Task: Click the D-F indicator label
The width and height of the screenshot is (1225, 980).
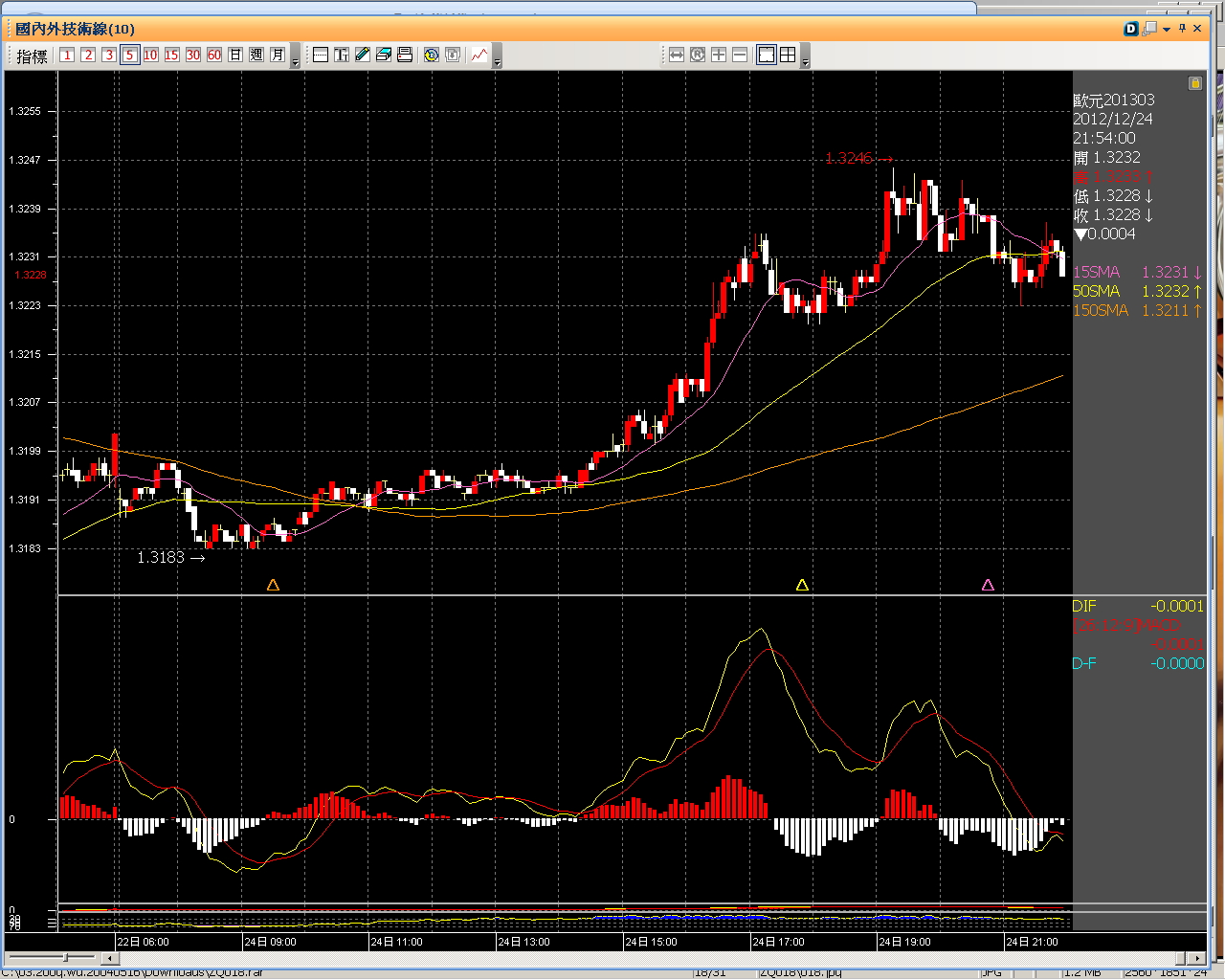Action: (1084, 663)
